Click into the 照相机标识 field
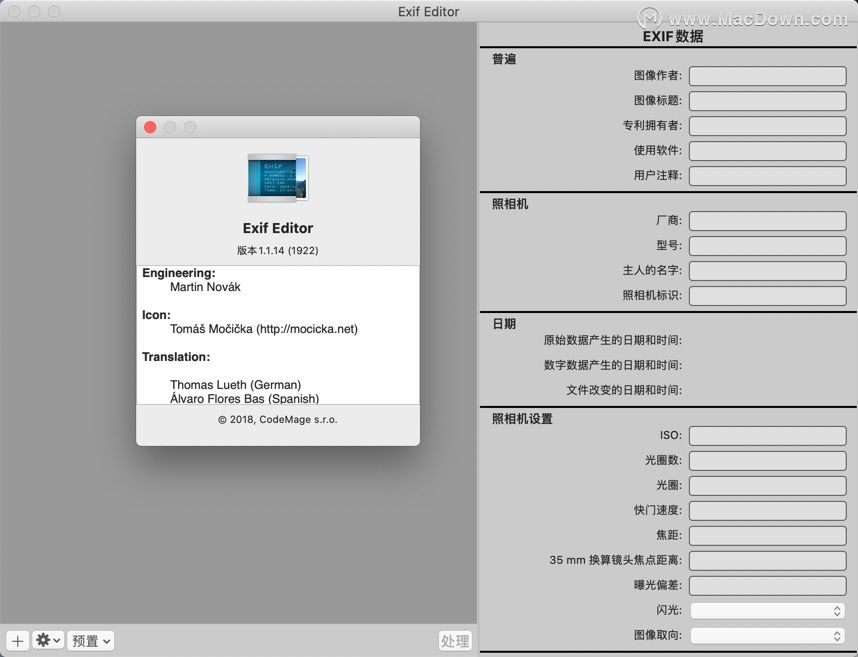The height and width of the screenshot is (657, 858). click(767, 295)
